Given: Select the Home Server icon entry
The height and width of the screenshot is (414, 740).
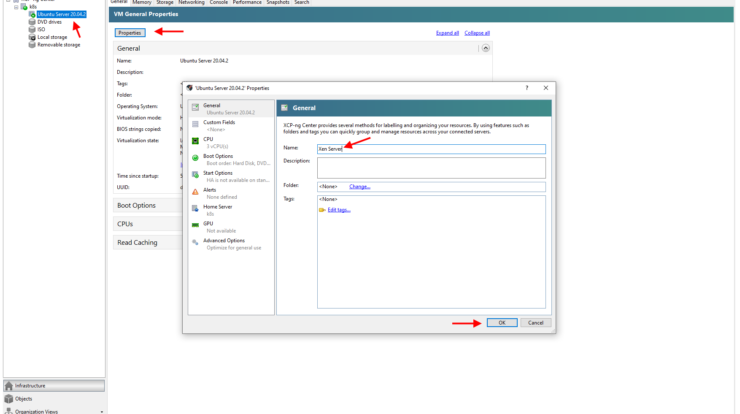Looking at the screenshot, I should click(195, 207).
